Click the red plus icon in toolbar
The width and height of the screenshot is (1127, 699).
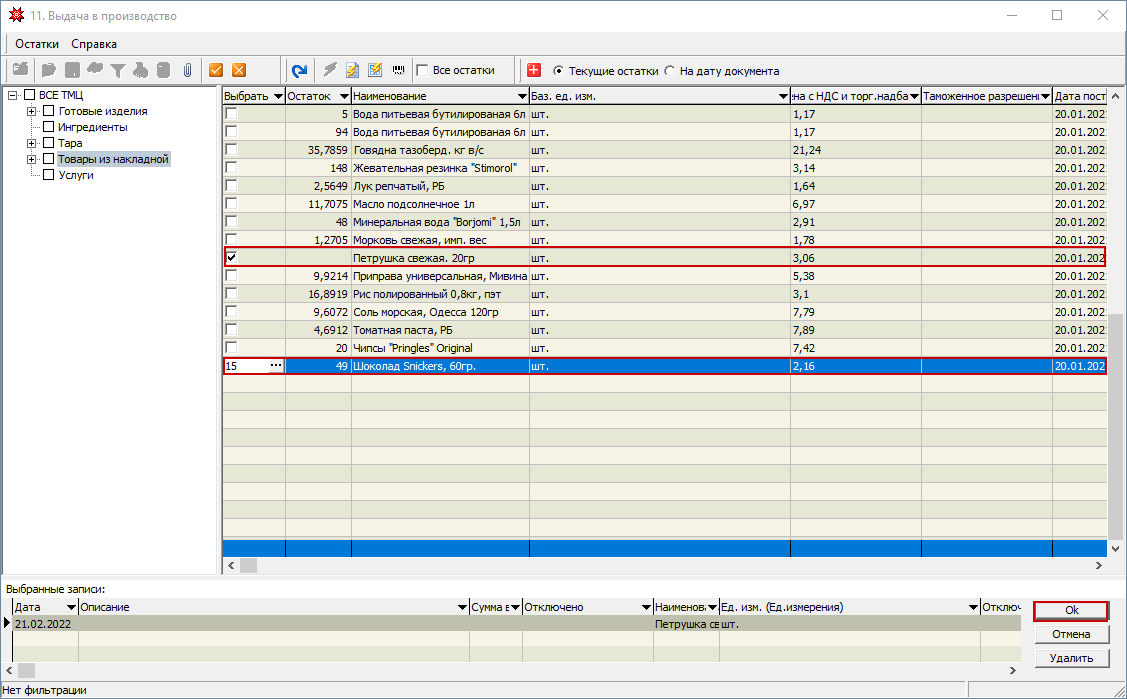534,70
